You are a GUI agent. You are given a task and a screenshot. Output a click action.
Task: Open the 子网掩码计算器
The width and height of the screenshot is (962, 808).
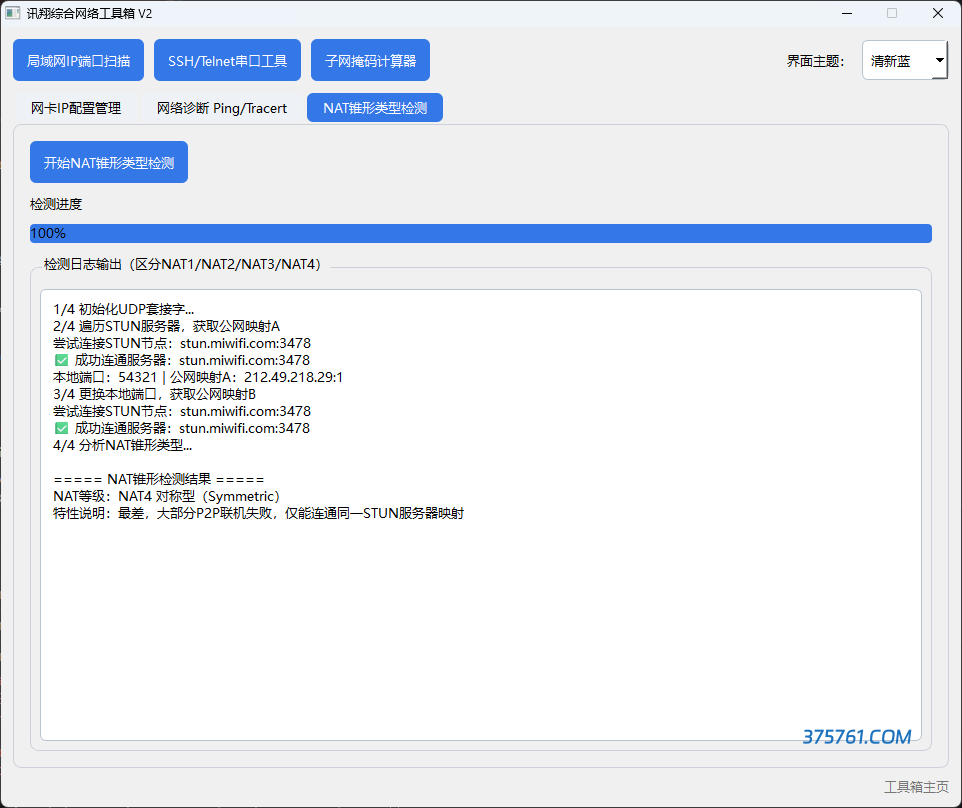pos(370,60)
